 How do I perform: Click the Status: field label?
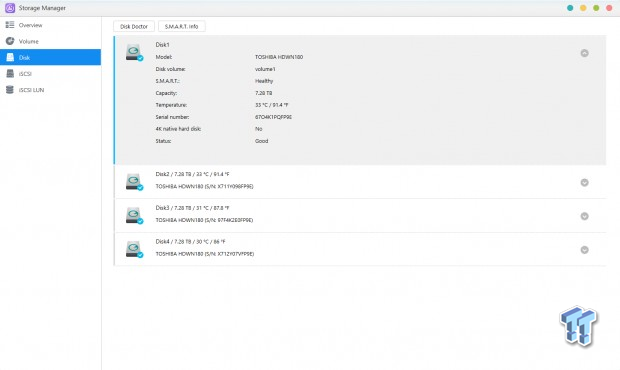(163, 141)
